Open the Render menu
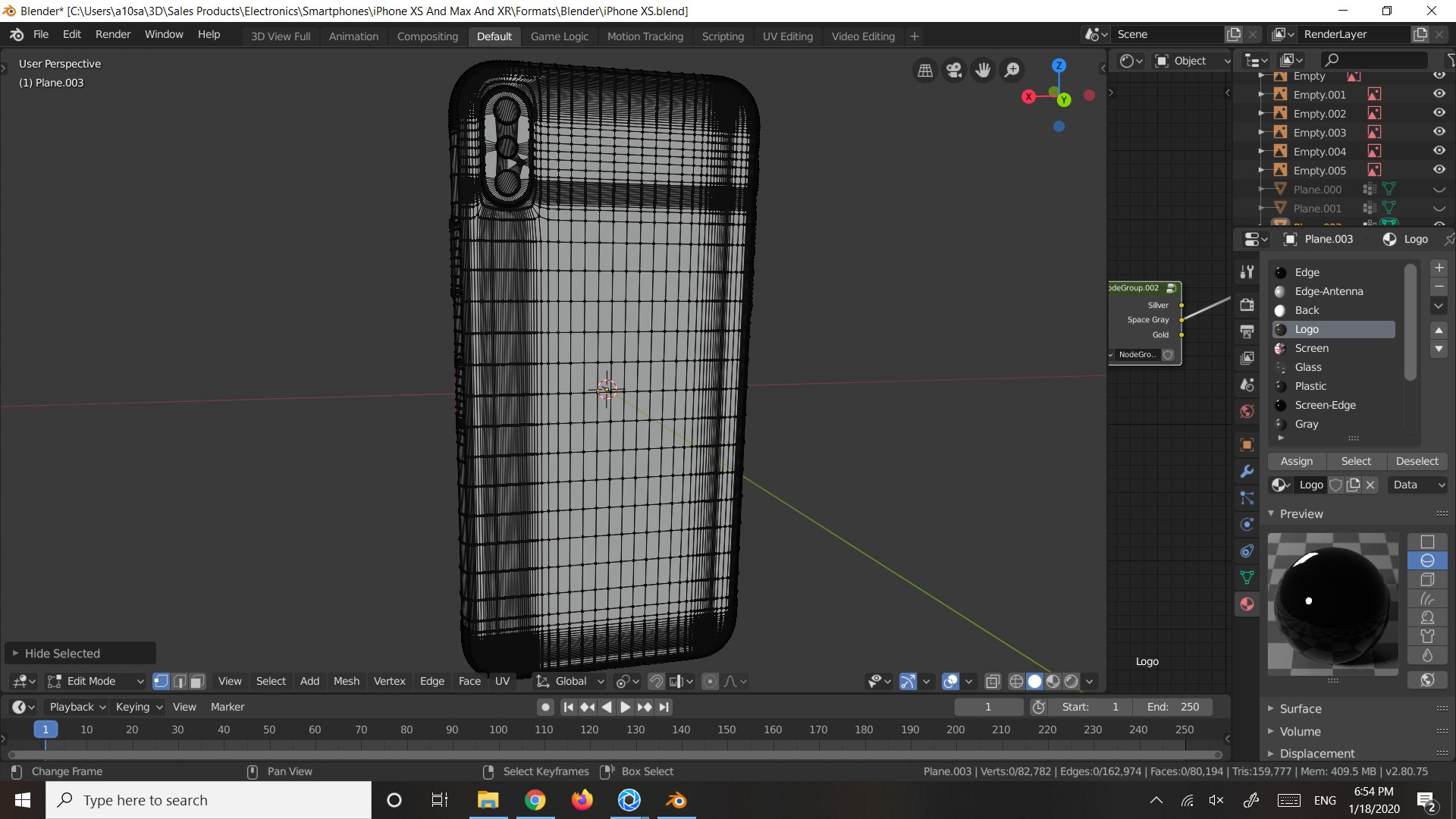The width and height of the screenshot is (1456, 819). (113, 35)
